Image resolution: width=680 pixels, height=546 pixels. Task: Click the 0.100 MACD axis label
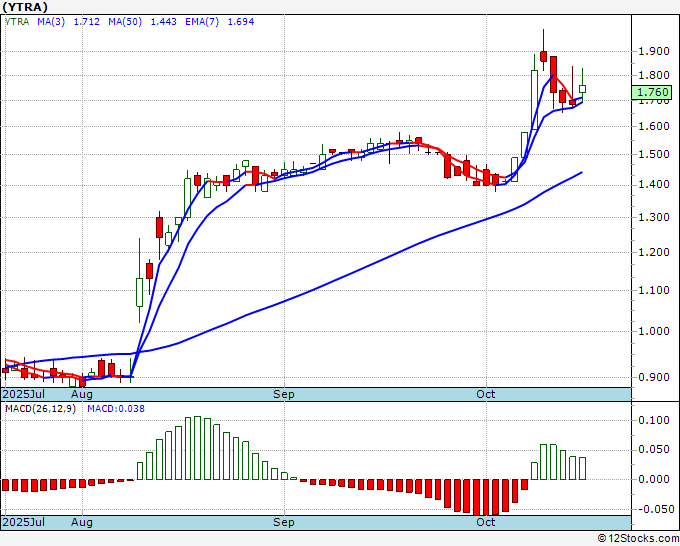coord(654,420)
